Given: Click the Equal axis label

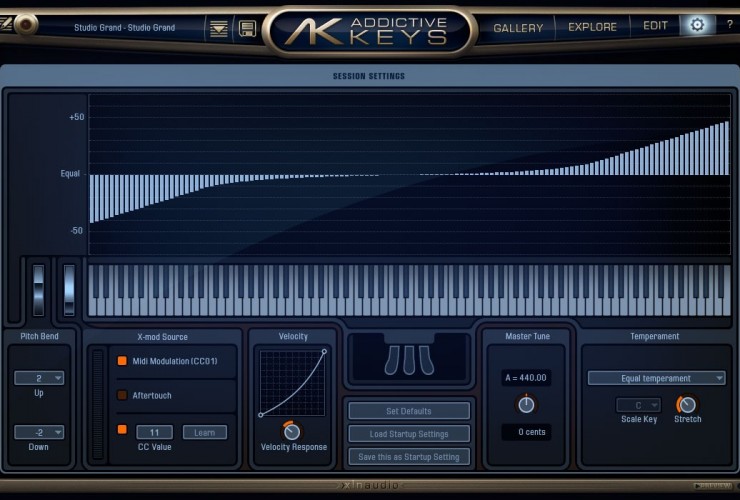Looking at the screenshot, I should click(x=70, y=173).
